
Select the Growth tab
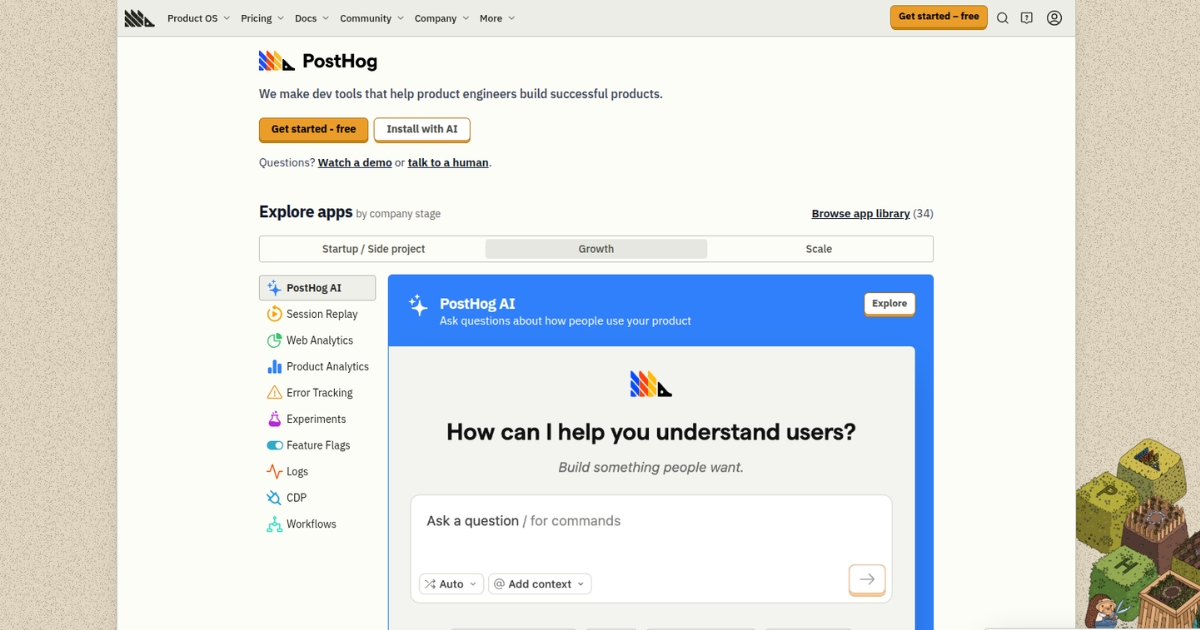pyautogui.click(x=596, y=249)
